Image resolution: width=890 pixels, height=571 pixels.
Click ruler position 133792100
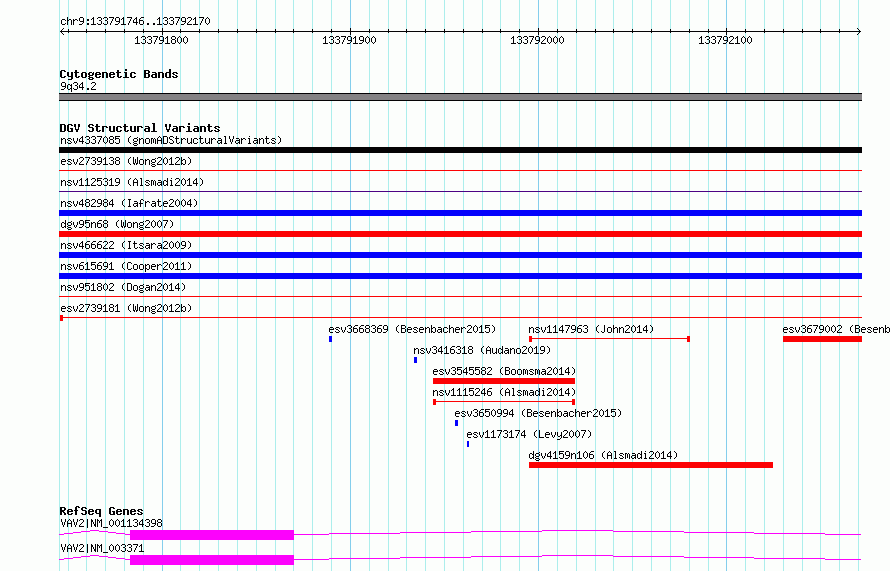coord(725,40)
